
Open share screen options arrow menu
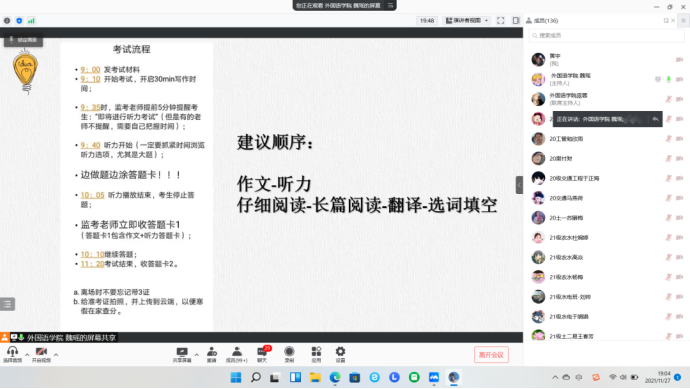click(x=197, y=354)
